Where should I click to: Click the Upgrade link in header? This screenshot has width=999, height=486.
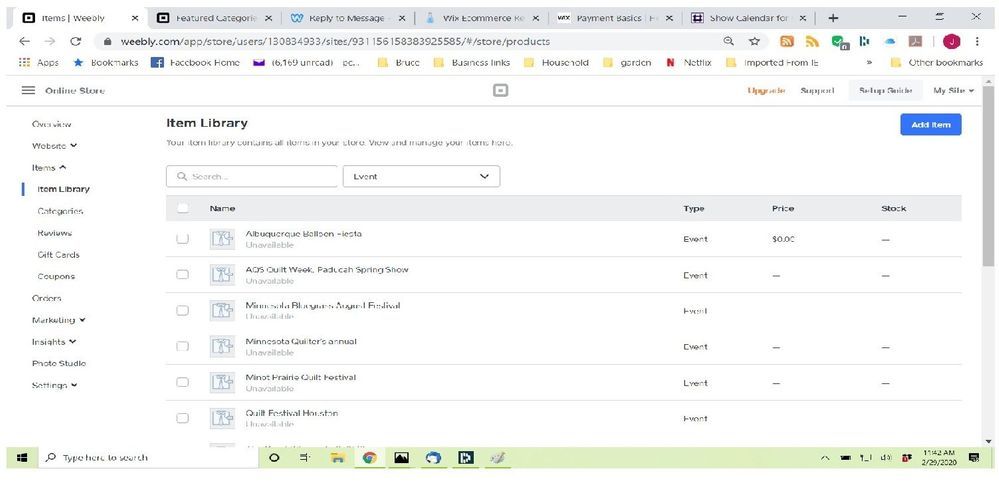pos(766,91)
